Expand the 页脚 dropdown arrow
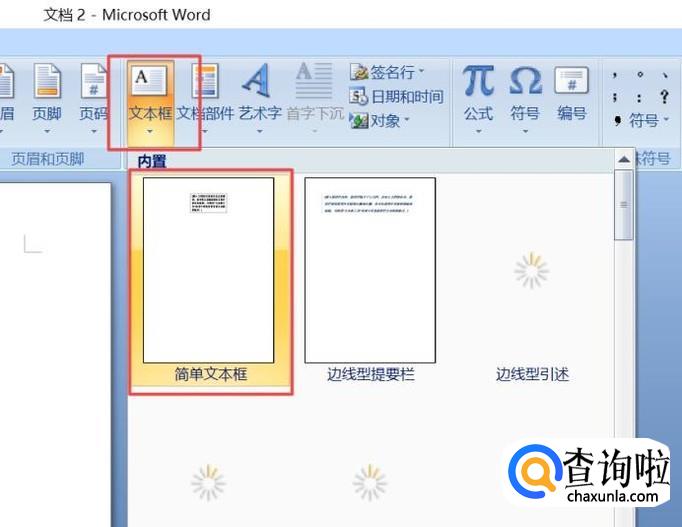The width and height of the screenshot is (682, 527). 47,131
